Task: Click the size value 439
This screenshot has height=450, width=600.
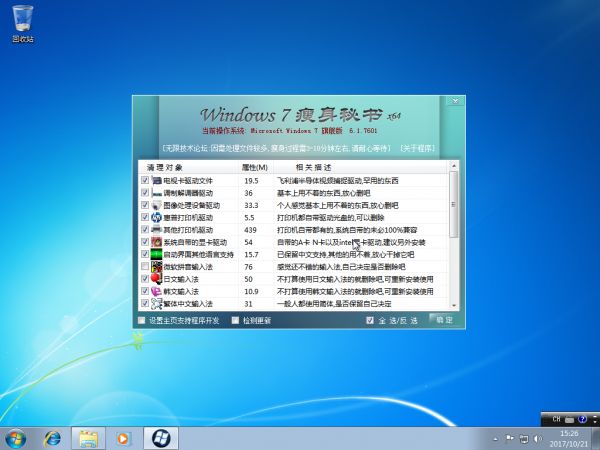Action: coord(250,230)
